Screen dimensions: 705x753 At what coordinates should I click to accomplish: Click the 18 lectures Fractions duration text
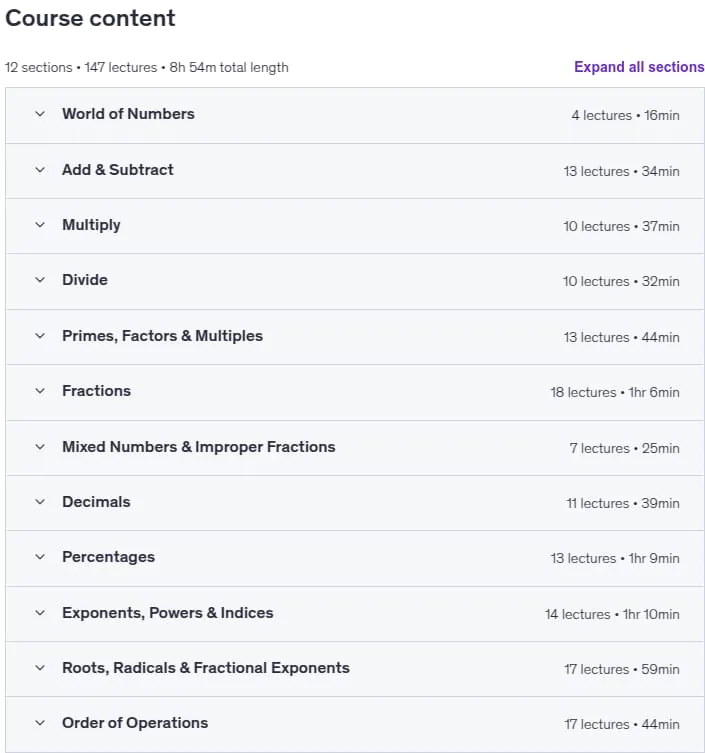(615, 392)
